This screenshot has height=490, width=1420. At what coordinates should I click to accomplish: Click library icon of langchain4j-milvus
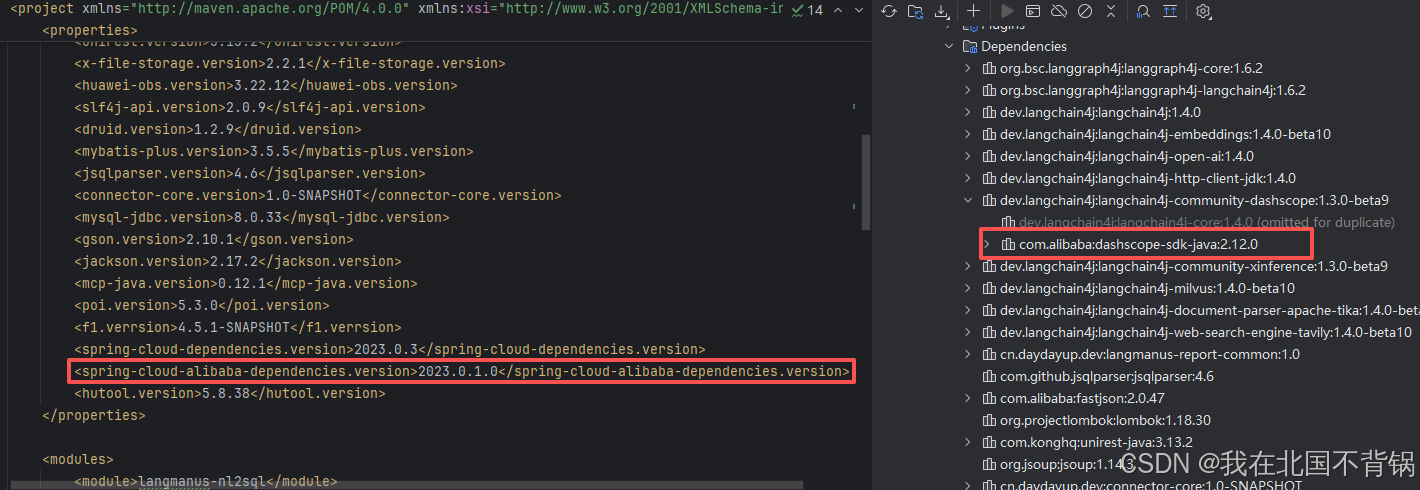pos(989,288)
